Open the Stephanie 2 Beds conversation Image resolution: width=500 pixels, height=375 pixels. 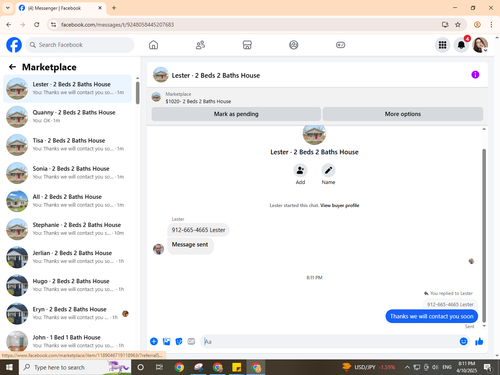68,229
